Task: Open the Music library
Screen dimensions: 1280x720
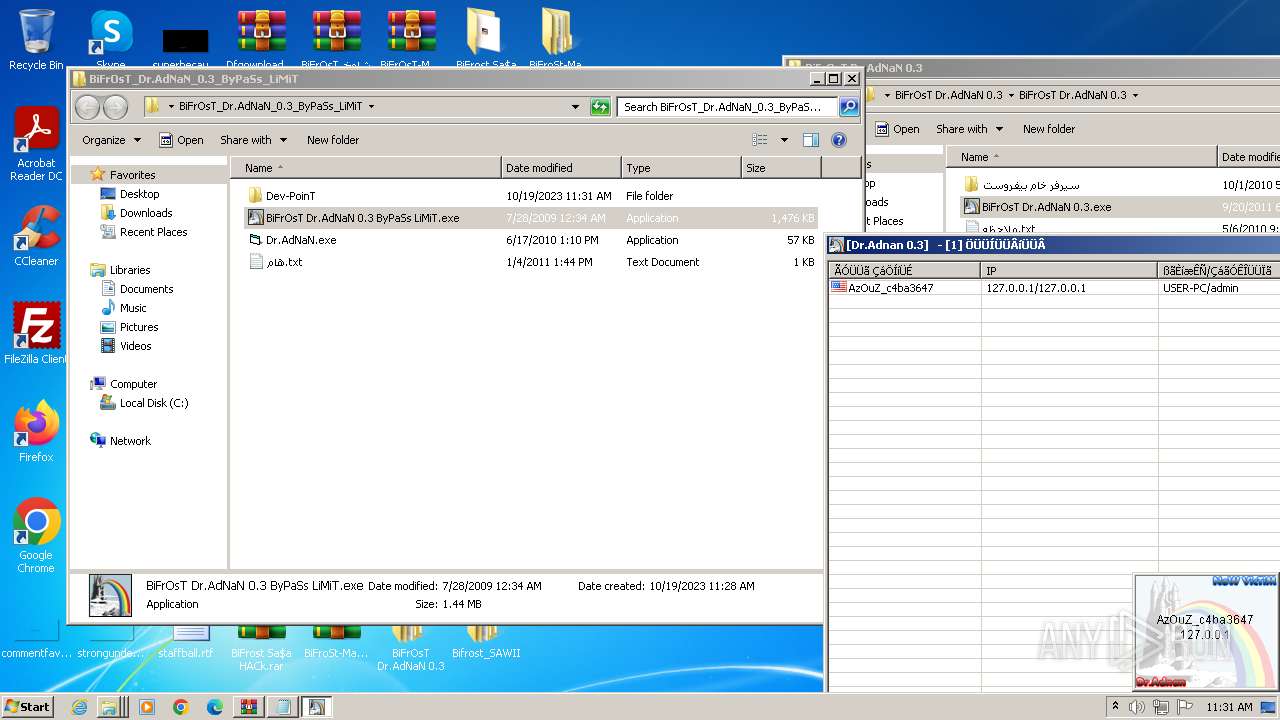Action: tap(133, 308)
